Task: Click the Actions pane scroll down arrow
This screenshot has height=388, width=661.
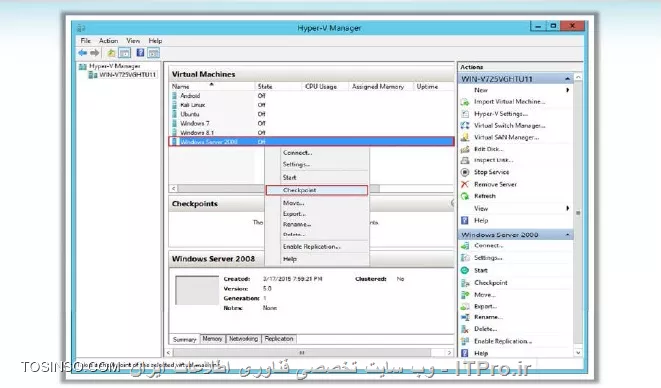Action: pyautogui.click(x=578, y=353)
